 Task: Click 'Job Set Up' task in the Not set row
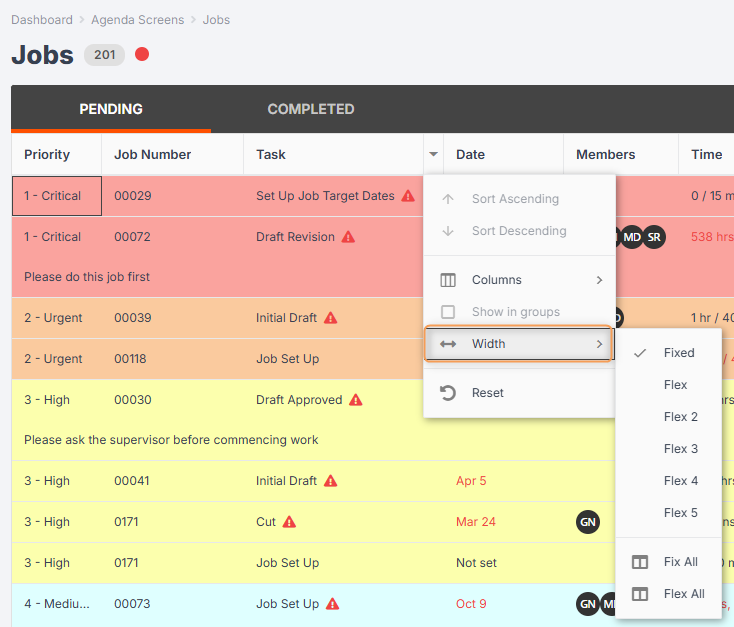(287, 563)
